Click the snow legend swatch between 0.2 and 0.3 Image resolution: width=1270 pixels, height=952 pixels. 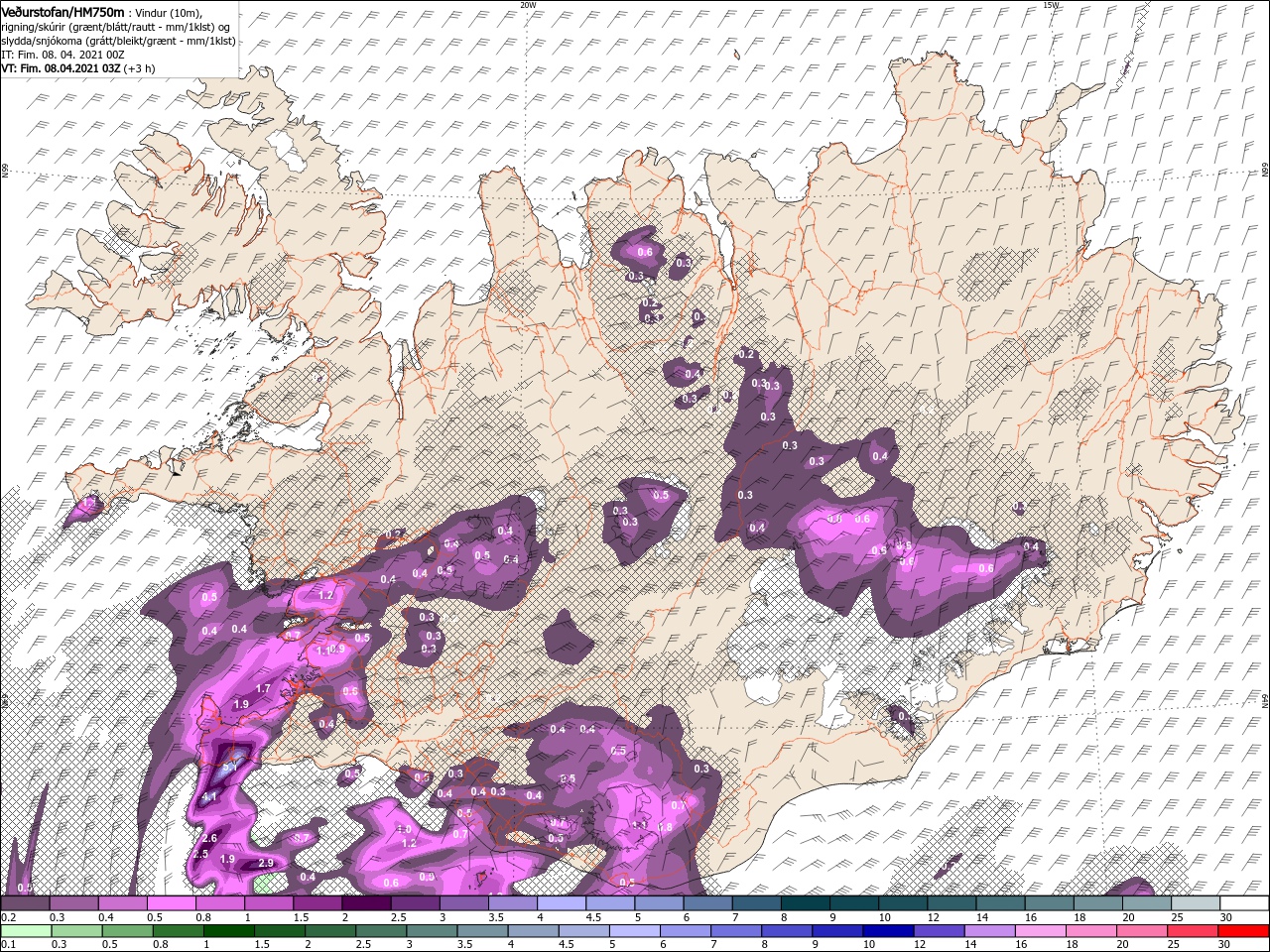26,903
